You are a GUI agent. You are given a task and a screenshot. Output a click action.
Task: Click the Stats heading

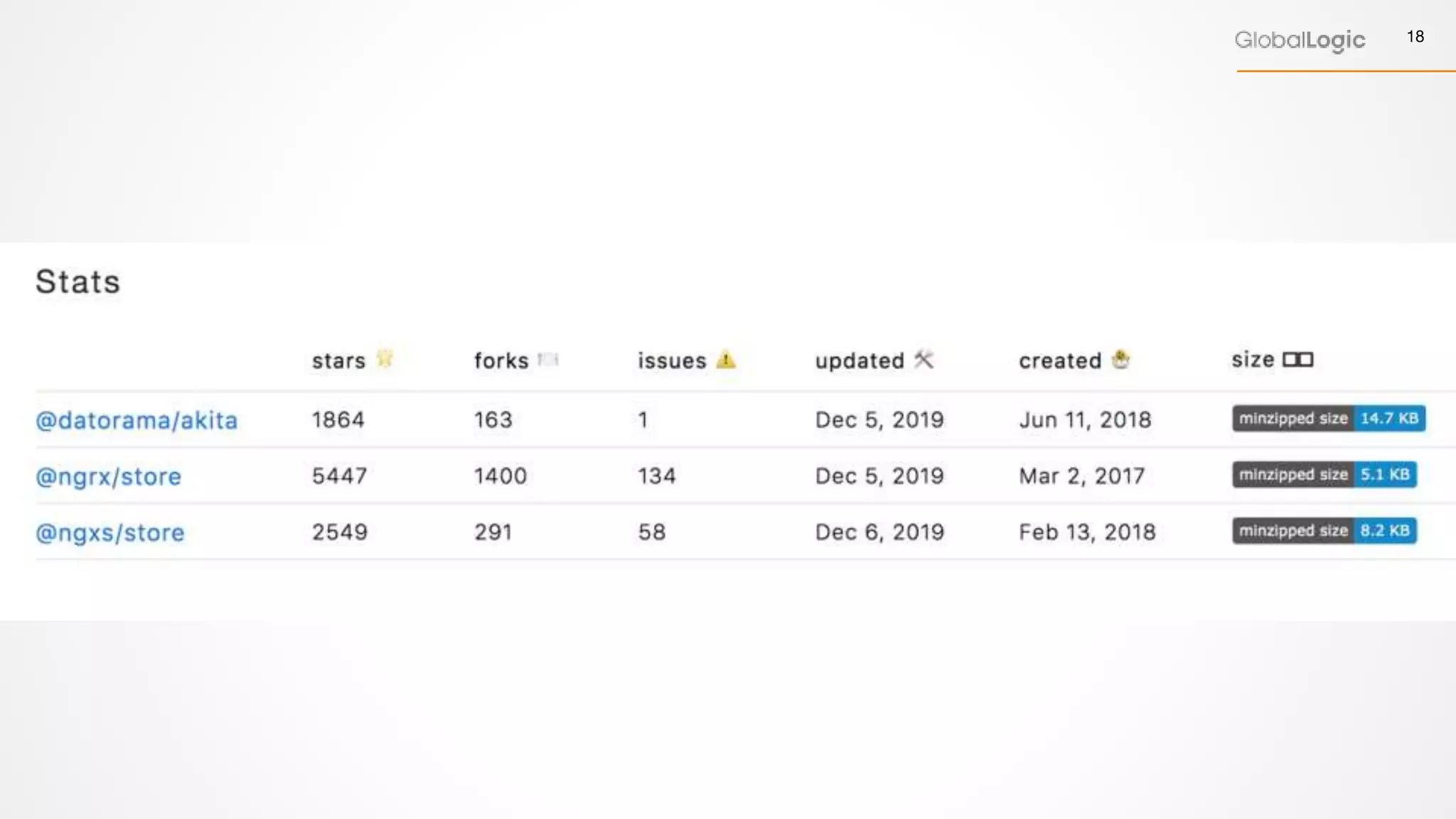[x=78, y=282]
